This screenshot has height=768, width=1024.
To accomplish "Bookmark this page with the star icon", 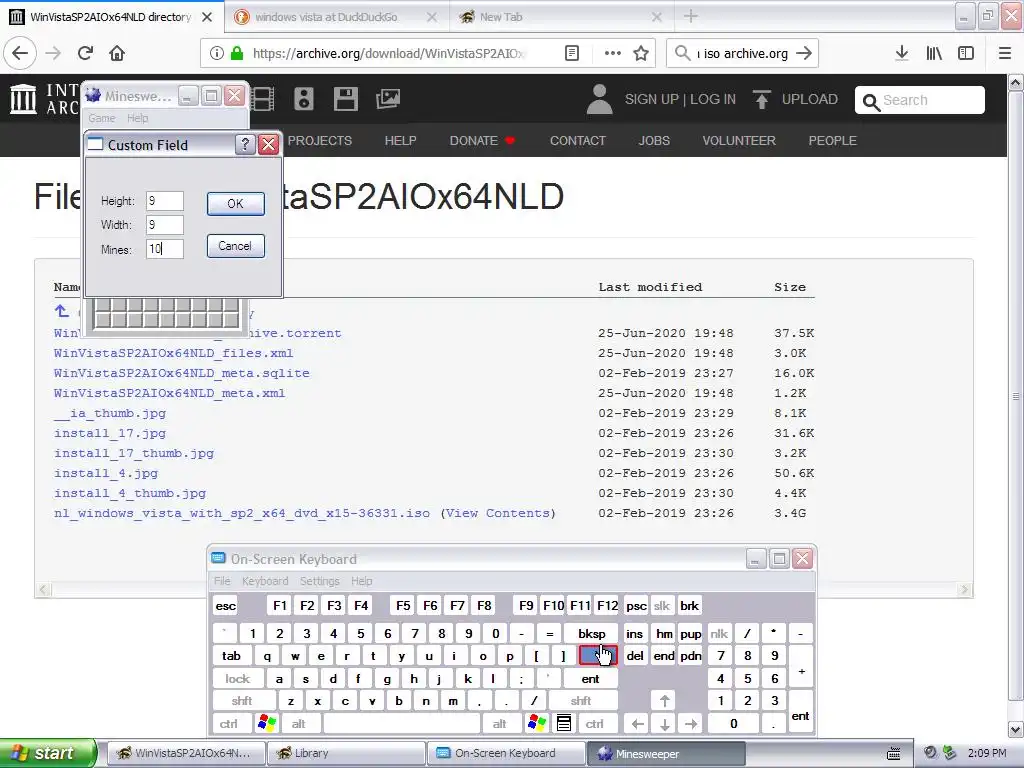I will tap(641, 54).
